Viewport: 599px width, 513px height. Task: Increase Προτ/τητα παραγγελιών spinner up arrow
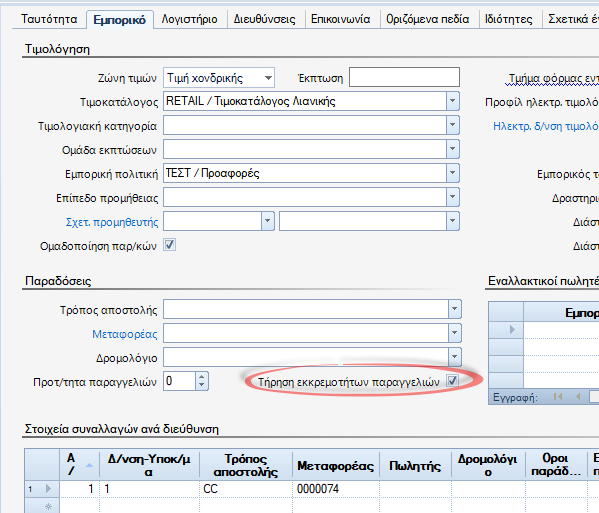(202, 377)
